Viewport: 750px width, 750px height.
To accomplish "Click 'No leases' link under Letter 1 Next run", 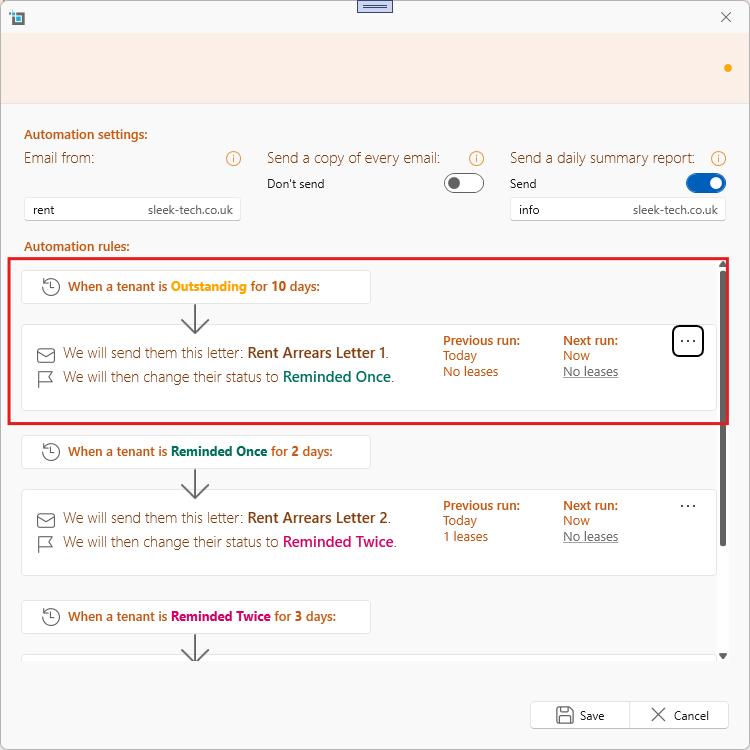I will coord(591,372).
